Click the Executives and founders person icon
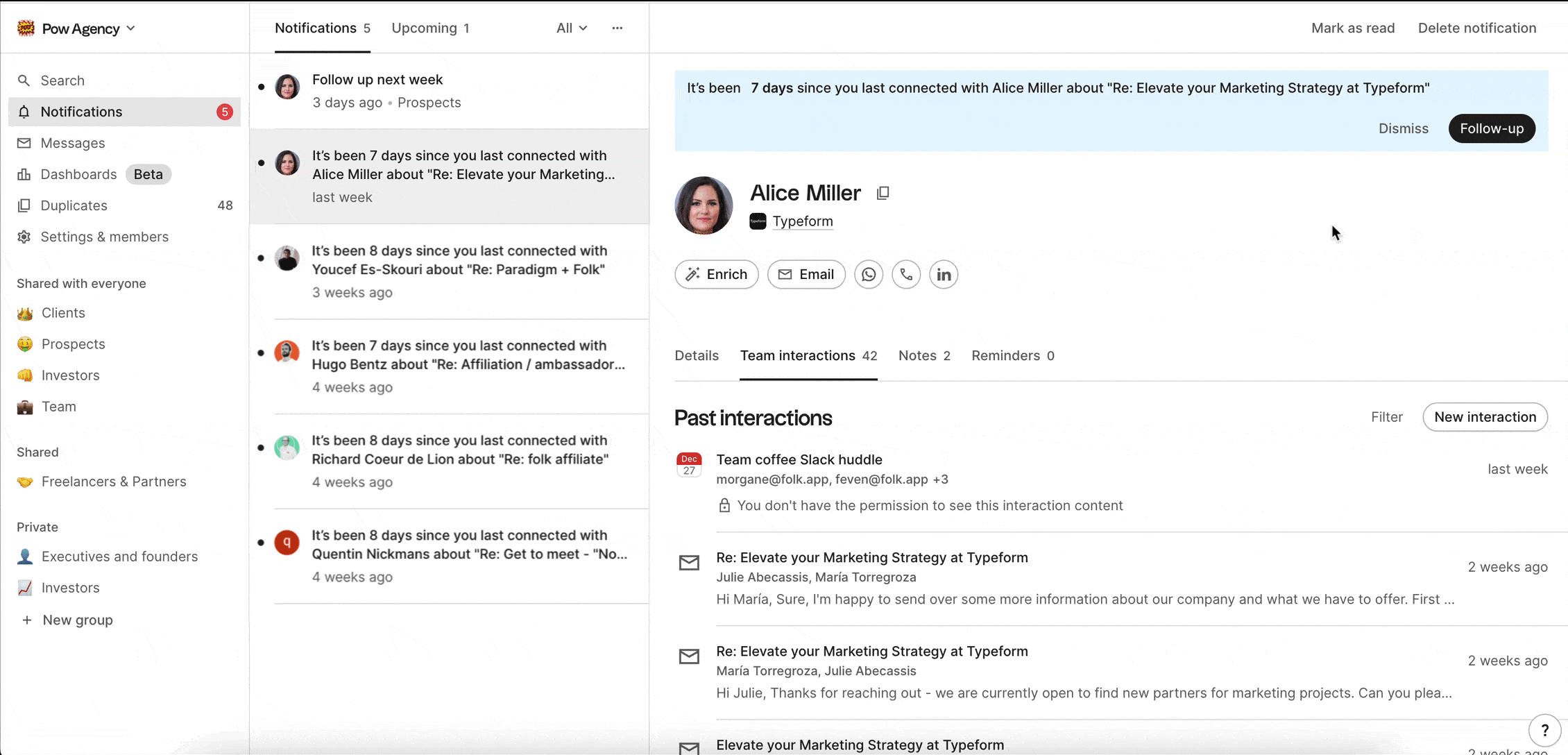Viewport: 1568px width, 755px height. coord(25,557)
